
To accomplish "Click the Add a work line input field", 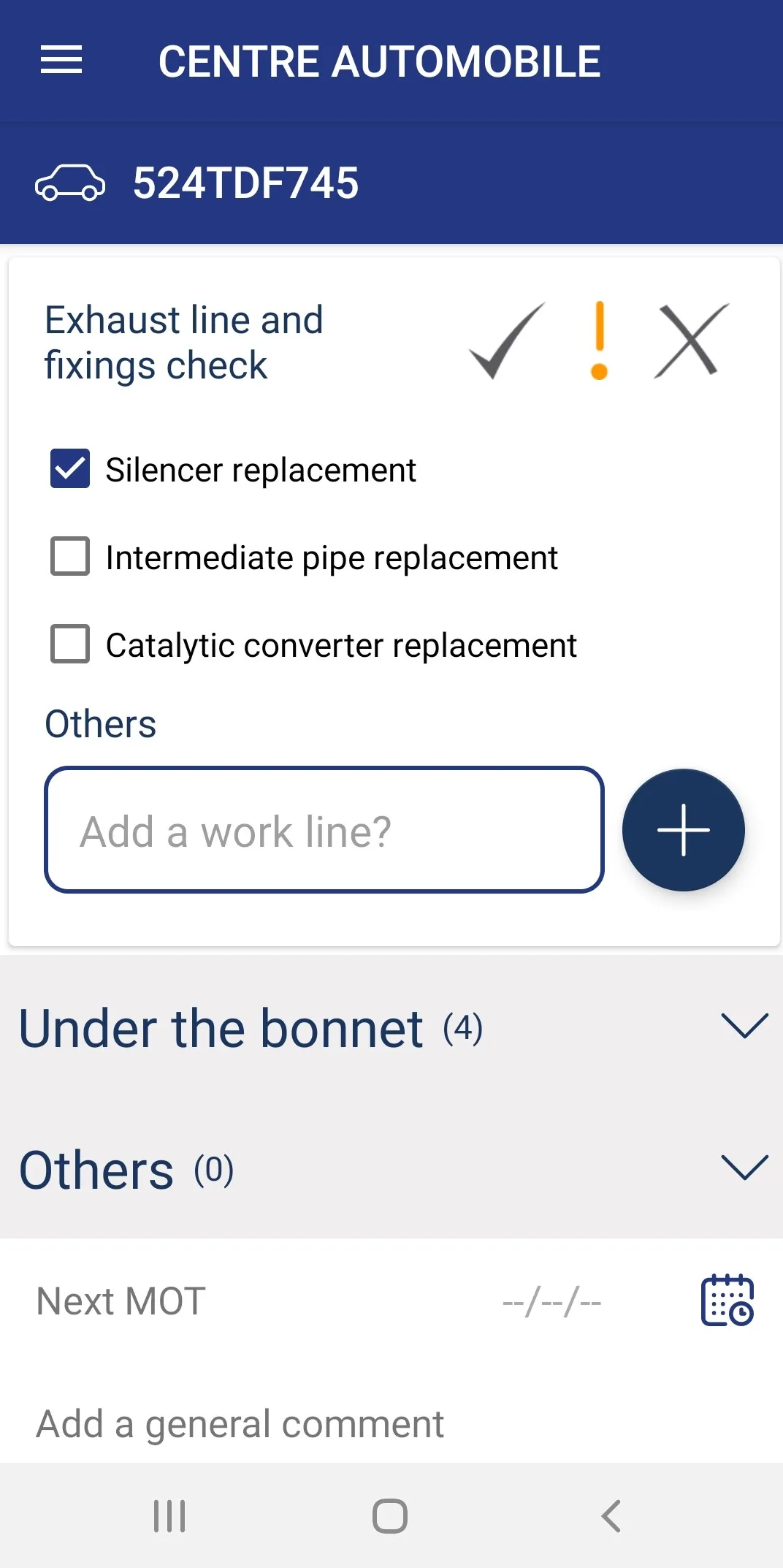I will tap(324, 830).
